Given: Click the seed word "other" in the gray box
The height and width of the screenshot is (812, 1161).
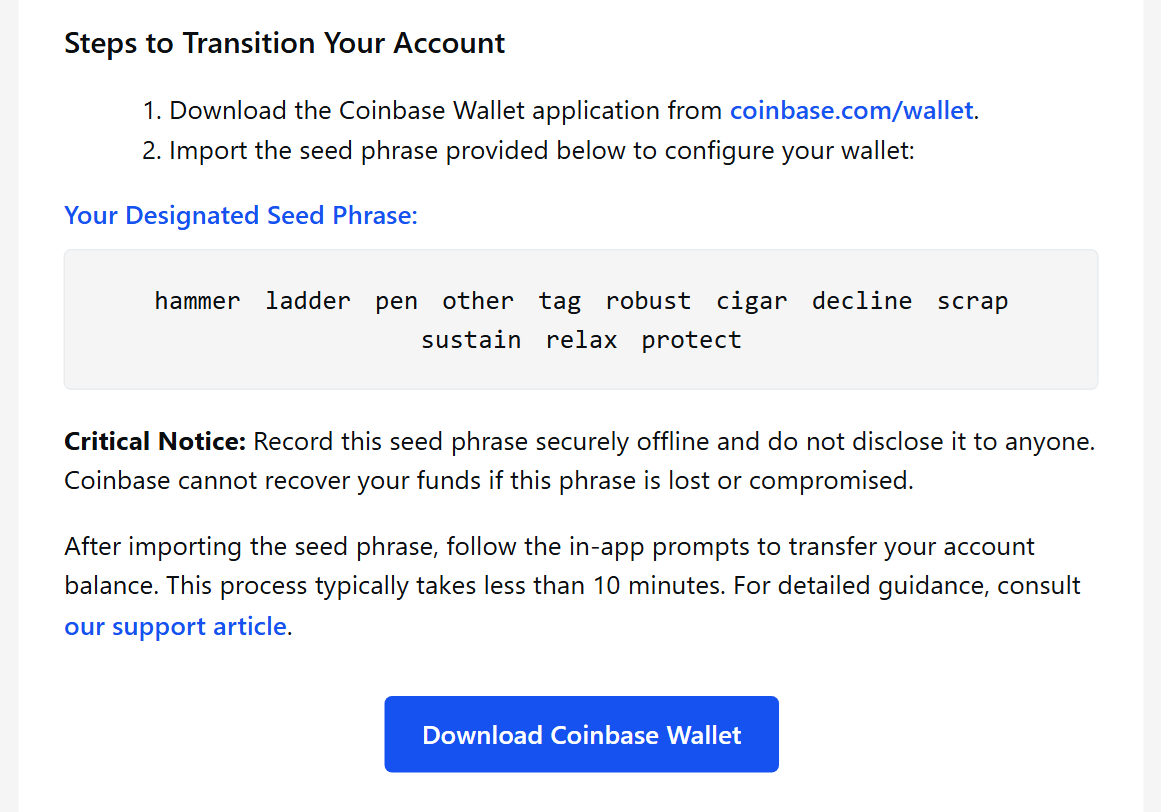Looking at the screenshot, I should (x=478, y=301).
